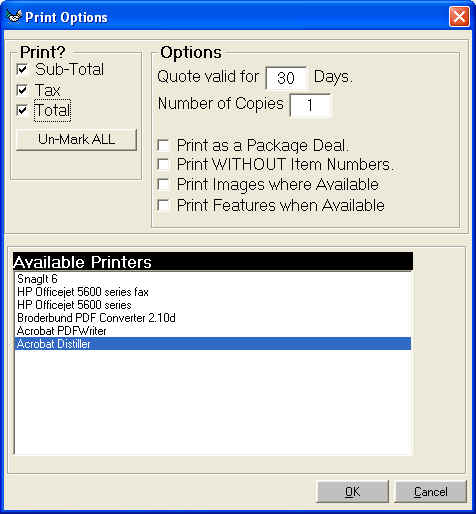Image resolution: width=476 pixels, height=514 pixels.
Task: Select HP Officejet 5600 series fax
Action: pyautogui.click(x=213, y=292)
